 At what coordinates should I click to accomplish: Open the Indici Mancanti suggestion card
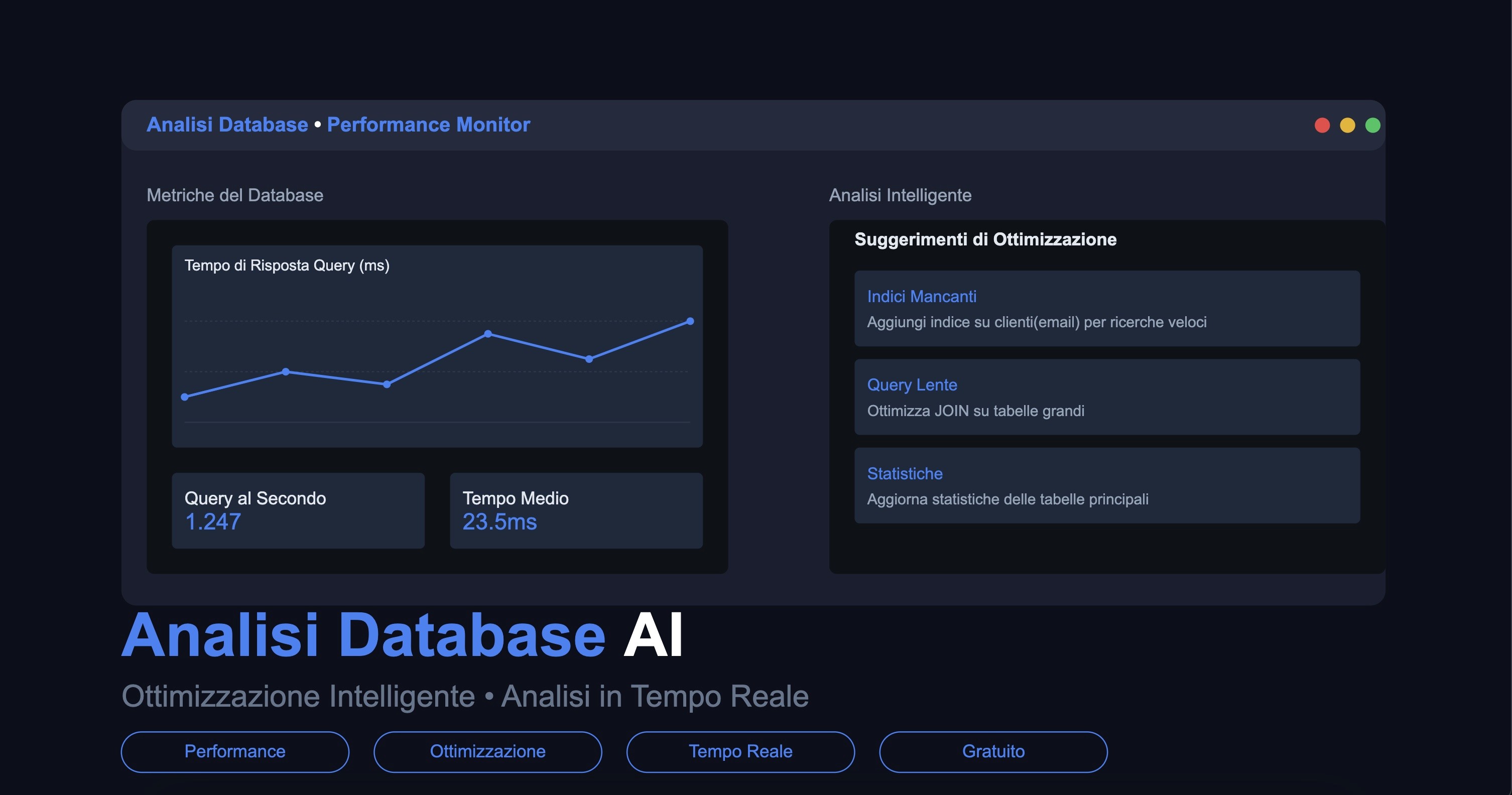point(1107,309)
